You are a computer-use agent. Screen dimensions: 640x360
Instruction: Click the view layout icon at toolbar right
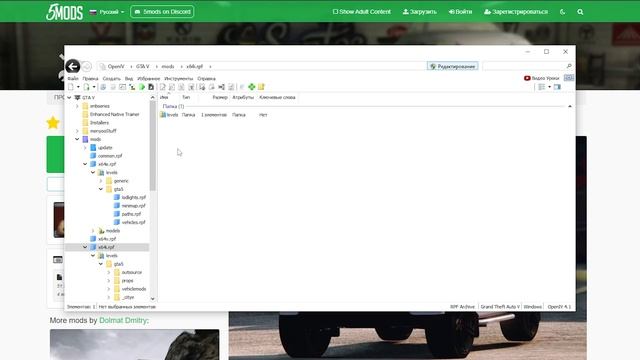click(x=542, y=87)
